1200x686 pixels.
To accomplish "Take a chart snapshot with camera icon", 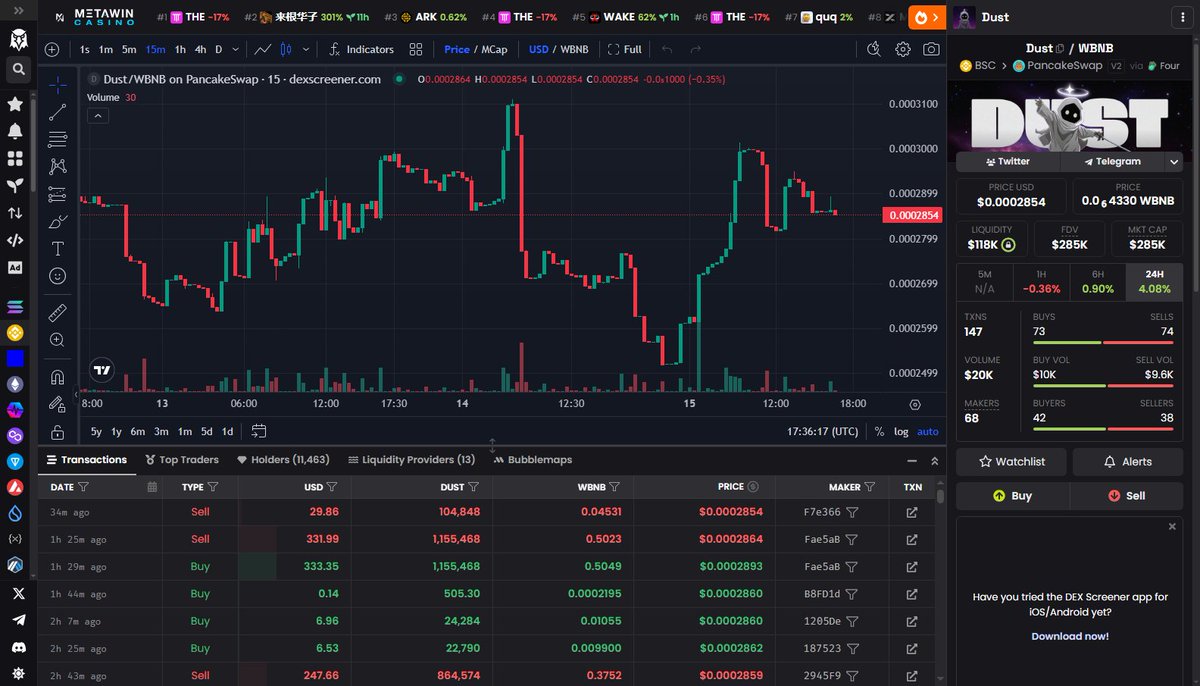I will coord(931,49).
